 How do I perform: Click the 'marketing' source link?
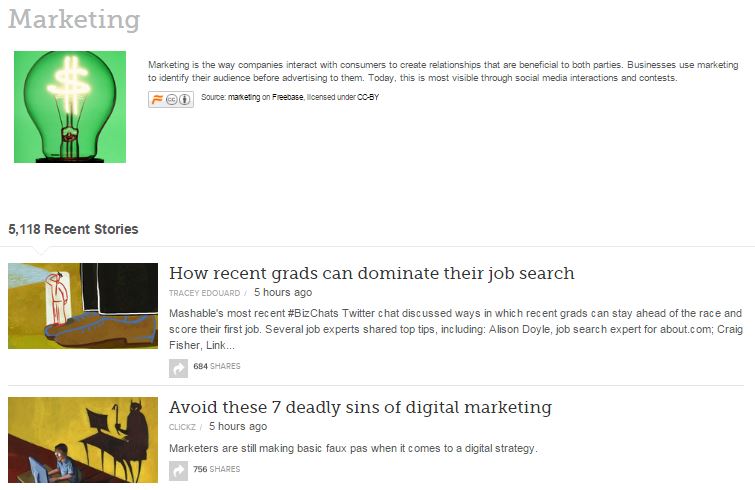(244, 97)
